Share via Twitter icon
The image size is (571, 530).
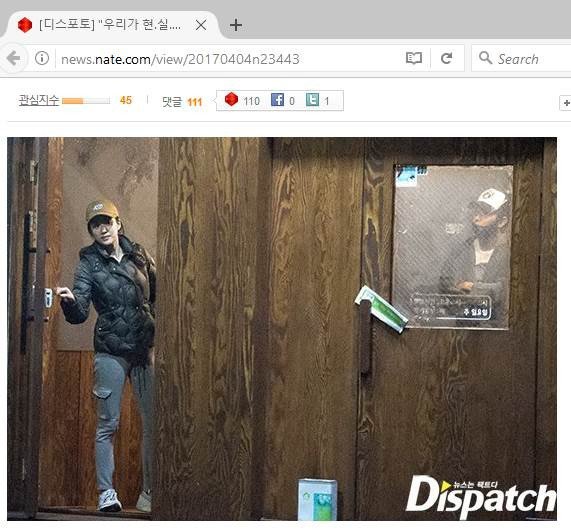312,100
